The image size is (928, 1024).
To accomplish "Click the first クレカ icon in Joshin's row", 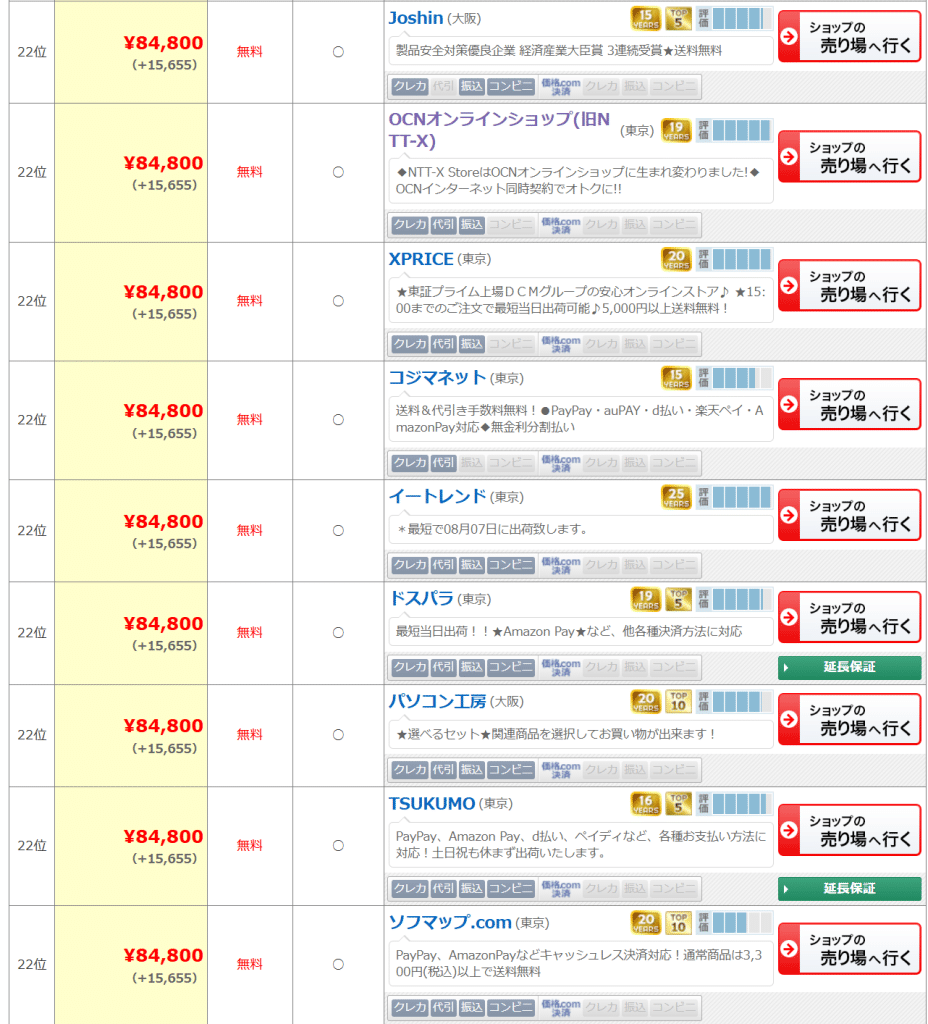I will point(410,86).
